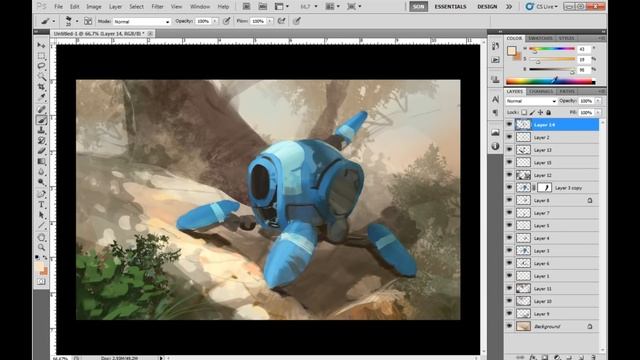Click toolbox background color swatch
This screenshot has width=640, height=360.
(44, 271)
